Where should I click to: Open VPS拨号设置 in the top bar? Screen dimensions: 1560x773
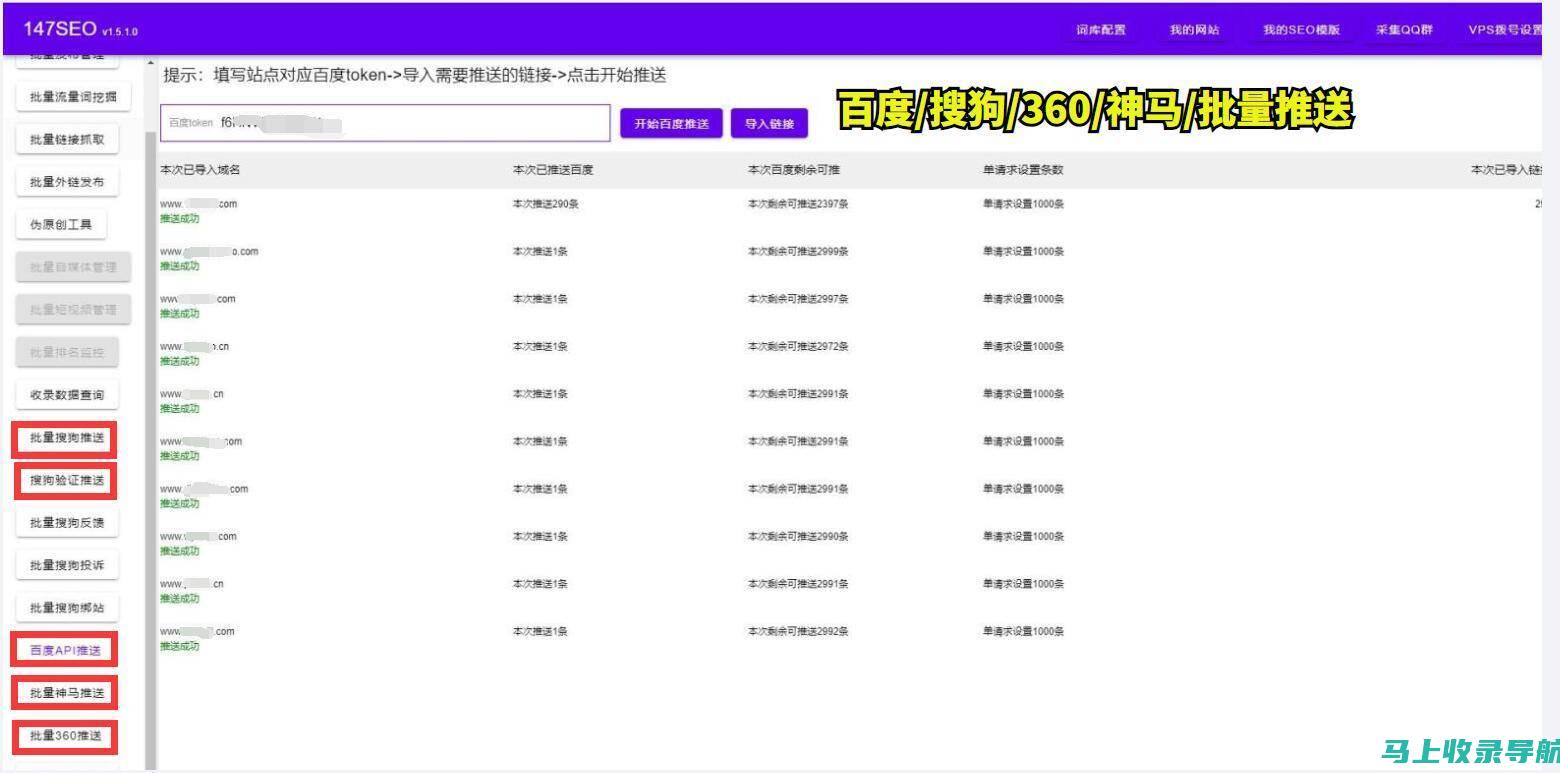point(1506,30)
